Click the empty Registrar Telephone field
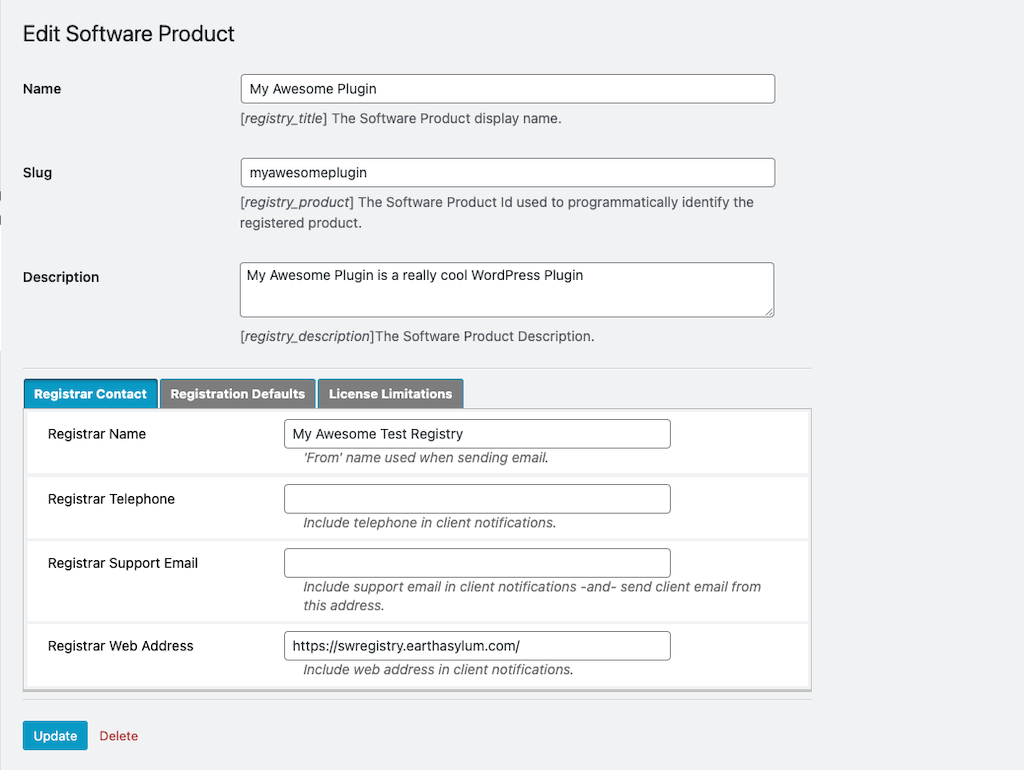This screenshot has height=770, width=1024. (x=477, y=499)
